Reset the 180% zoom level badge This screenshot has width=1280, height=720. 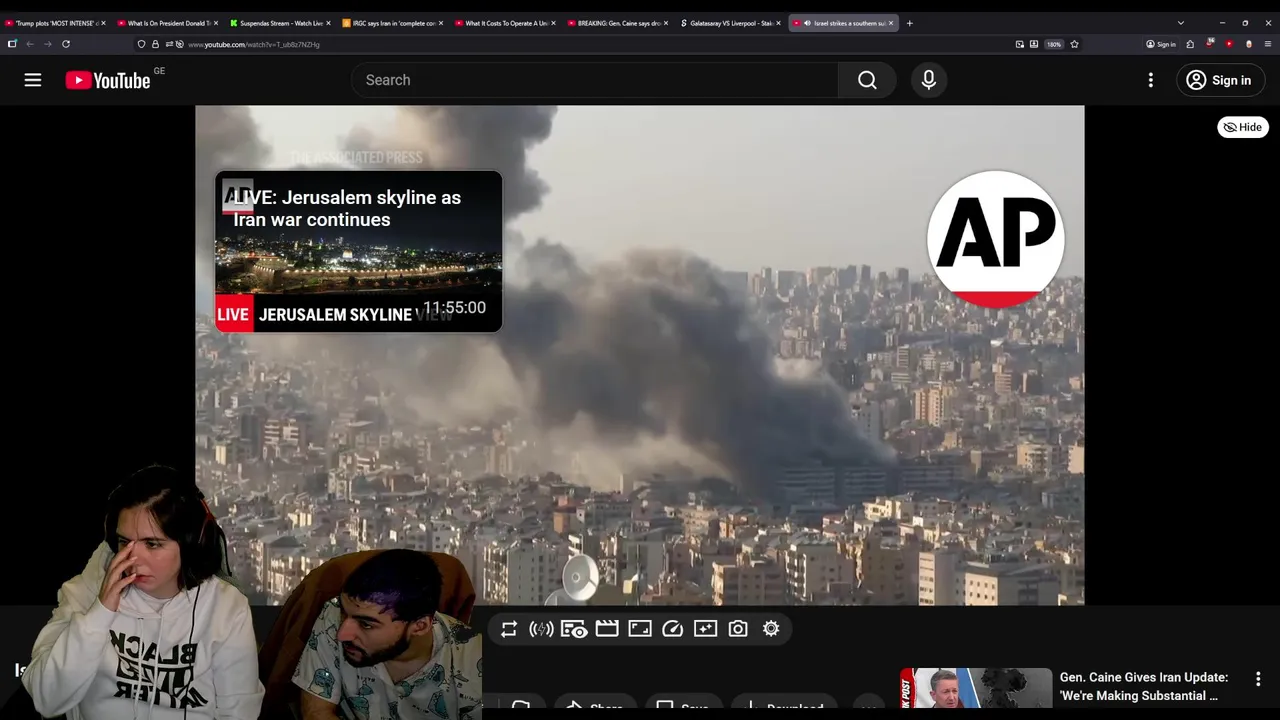tap(1054, 44)
